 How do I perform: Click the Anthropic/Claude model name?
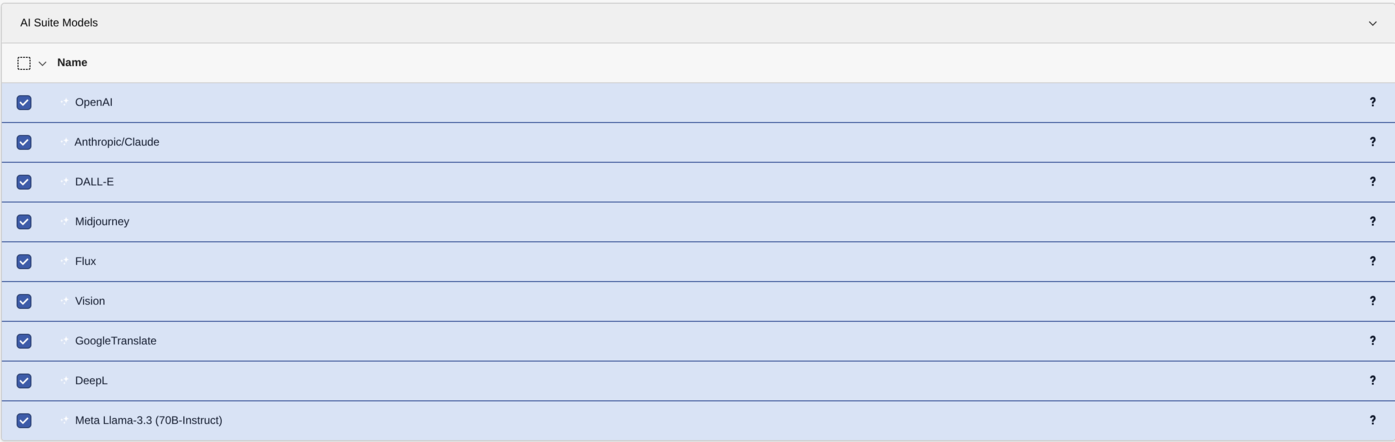tap(117, 142)
